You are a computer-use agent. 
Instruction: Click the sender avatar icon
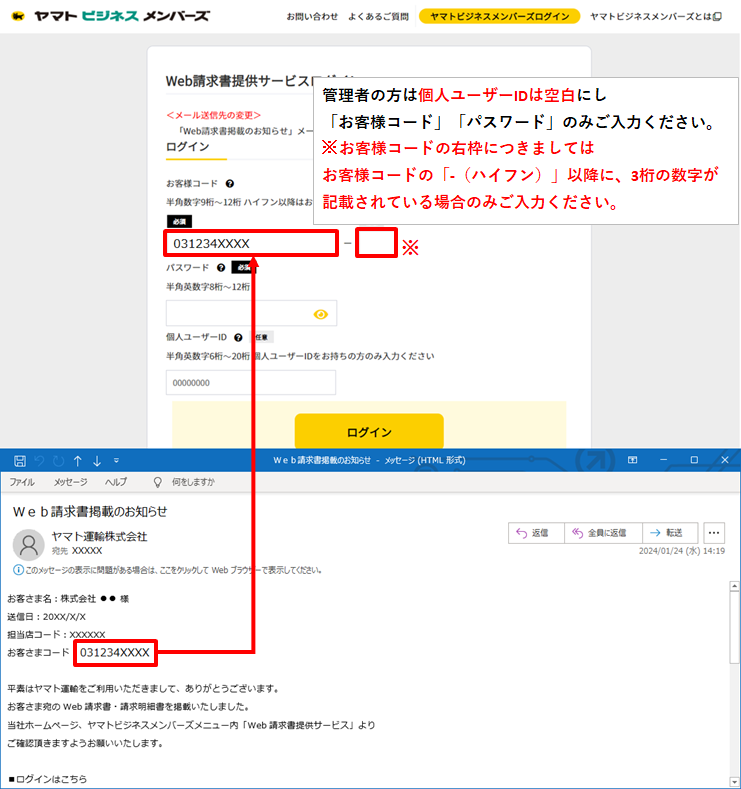28,544
